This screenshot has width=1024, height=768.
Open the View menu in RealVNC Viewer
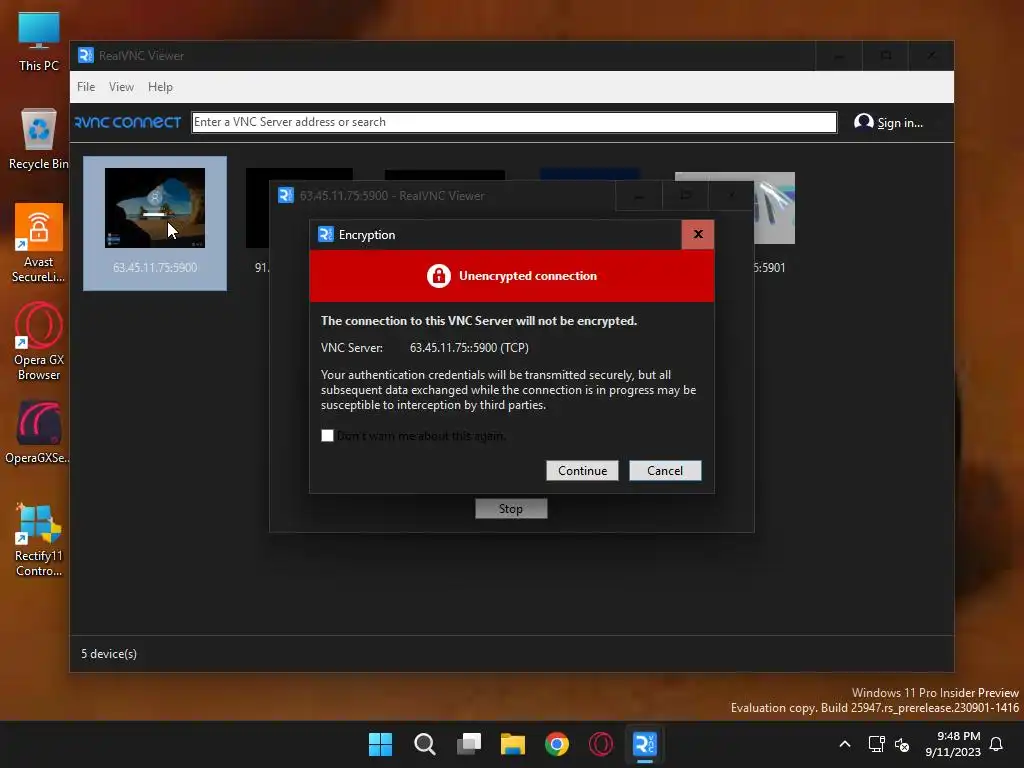[121, 87]
